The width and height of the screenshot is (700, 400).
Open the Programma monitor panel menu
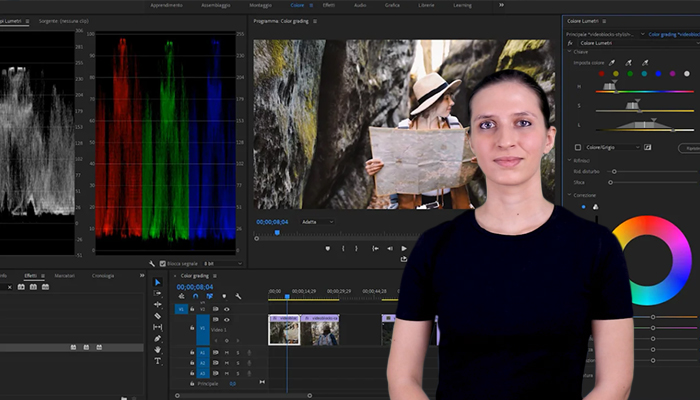[315, 21]
